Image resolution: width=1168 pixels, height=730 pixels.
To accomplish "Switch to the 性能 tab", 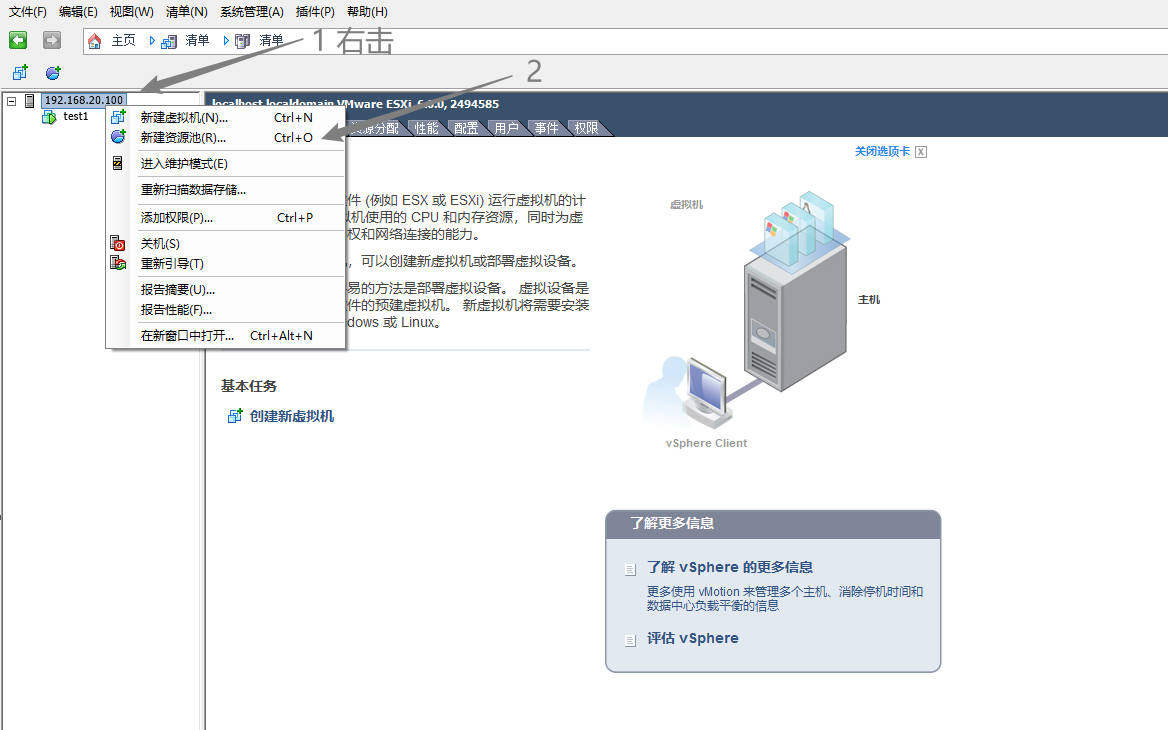I will pyautogui.click(x=425, y=127).
